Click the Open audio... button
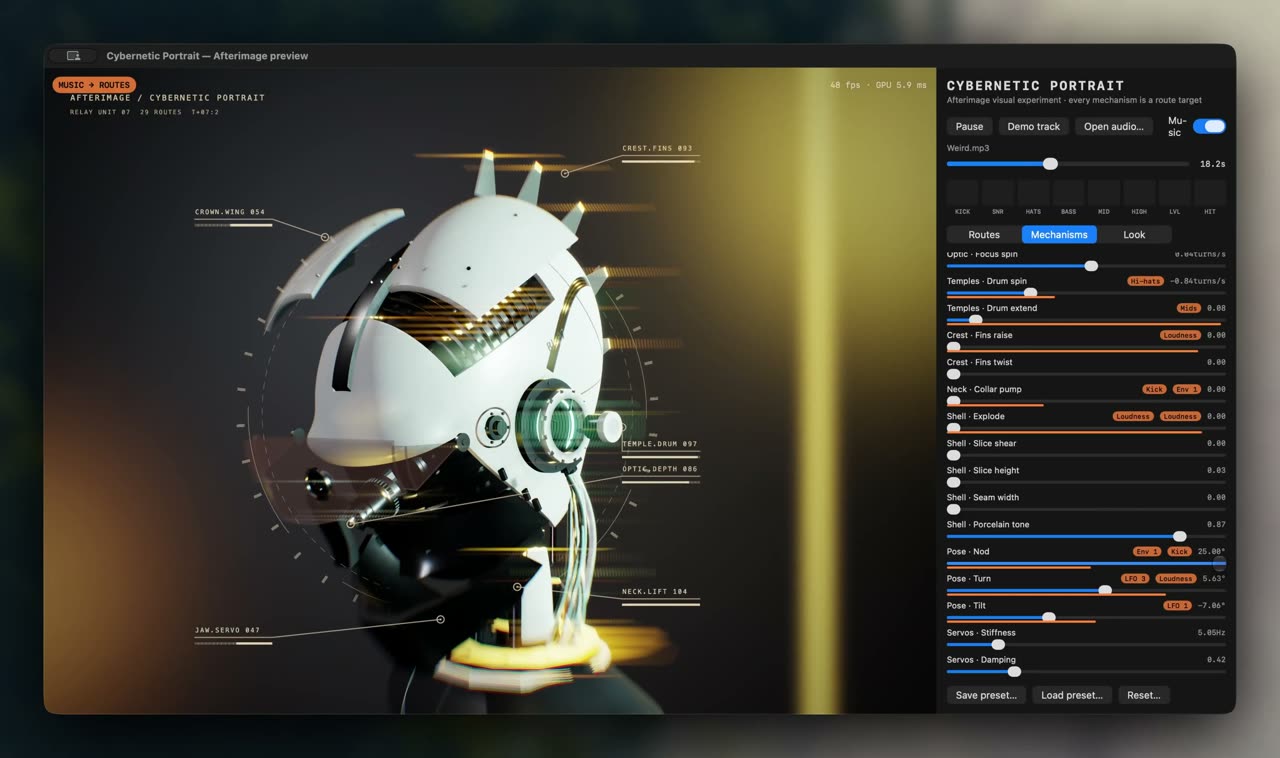 pyautogui.click(x=1114, y=127)
